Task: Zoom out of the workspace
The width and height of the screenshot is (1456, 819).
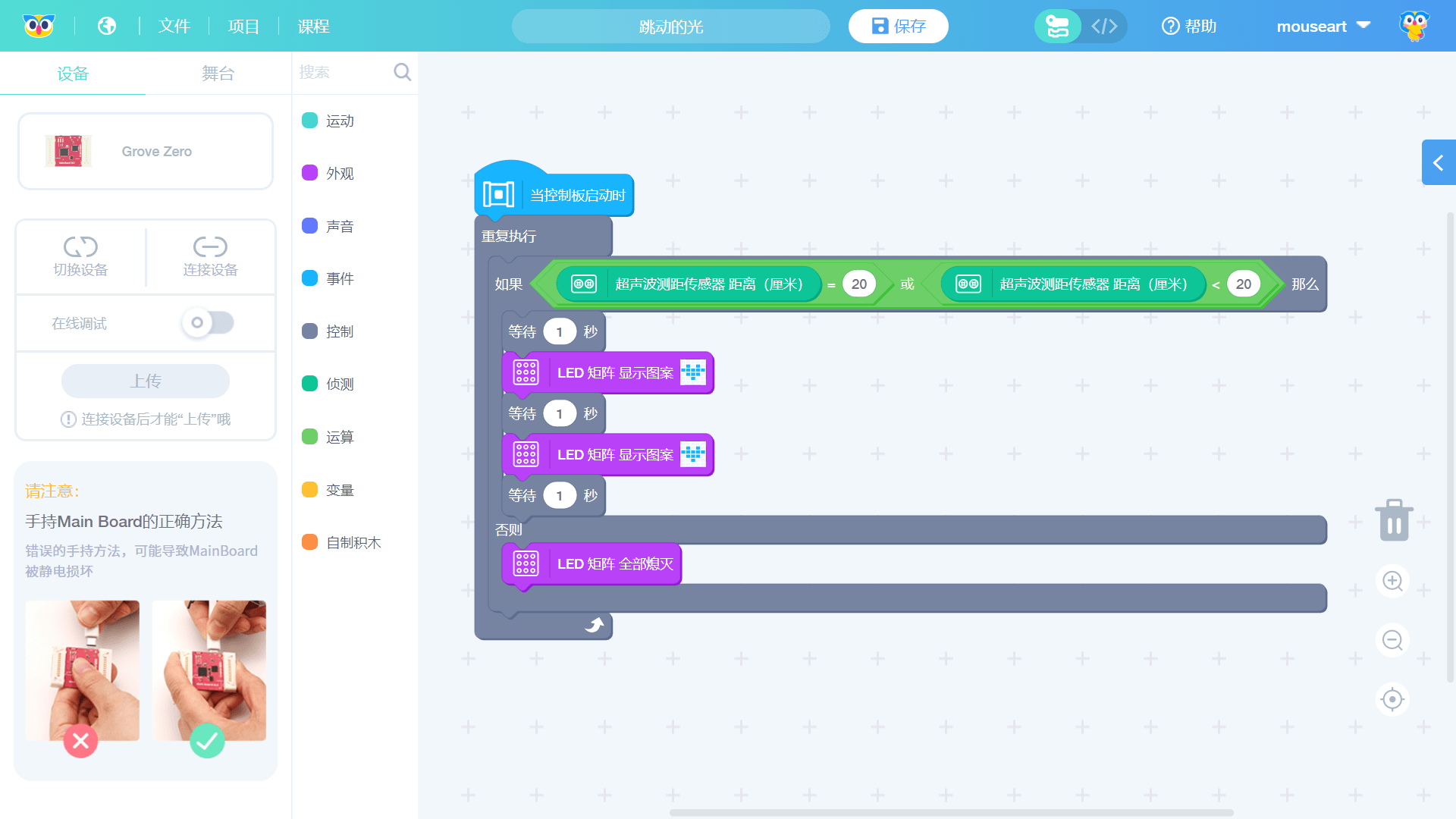Action: point(1392,641)
